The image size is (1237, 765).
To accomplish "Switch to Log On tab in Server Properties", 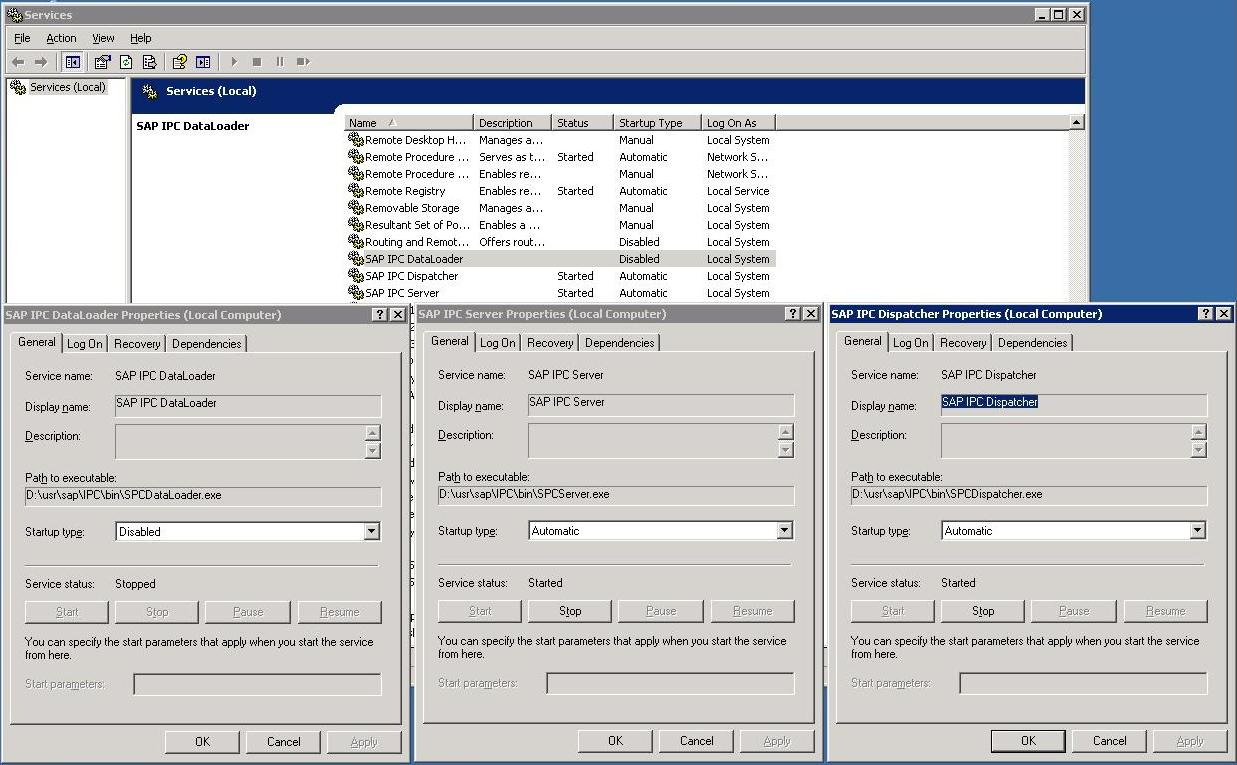I will click(498, 342).
